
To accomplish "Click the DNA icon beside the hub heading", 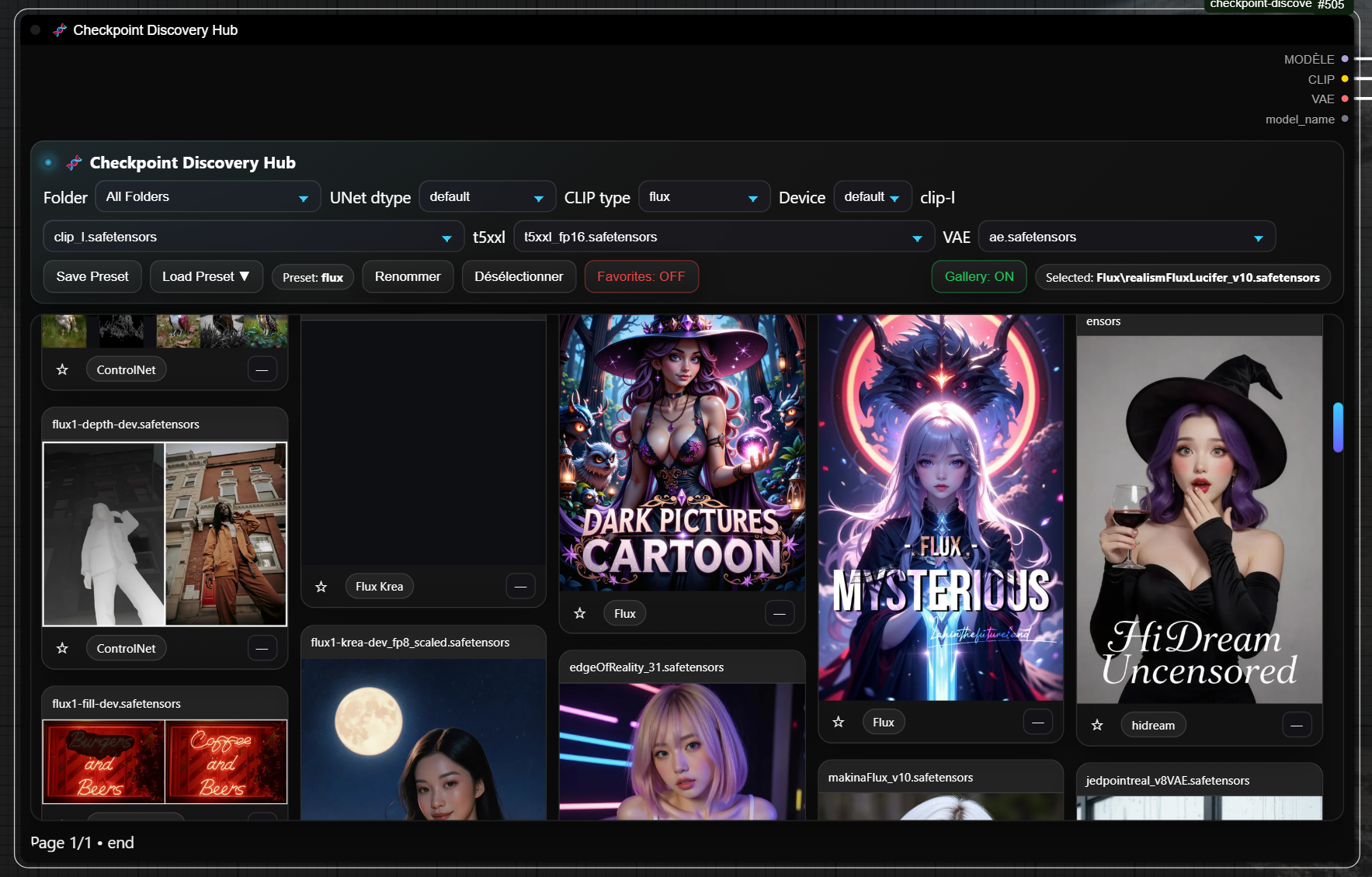I will pyautogui.click(x=74, y=163).
